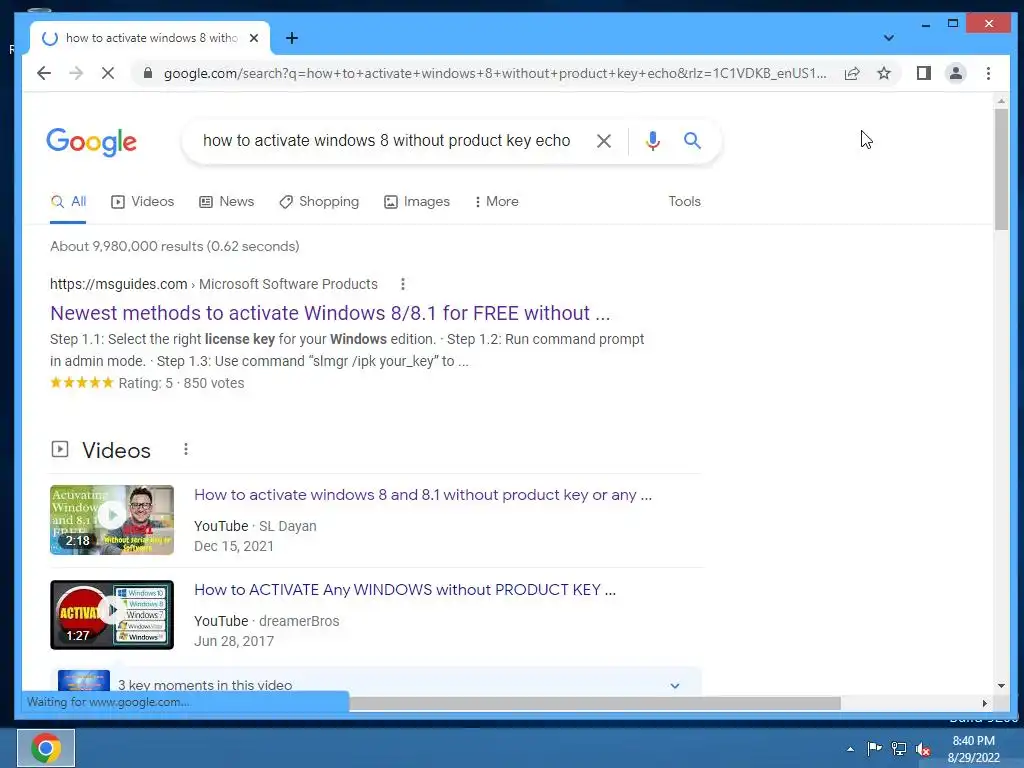Image resolution: width=1024 pixels, height=768 pixels.
Task: Open the taskbar clock showing 8:40 PM
Action: click(973, 749)
